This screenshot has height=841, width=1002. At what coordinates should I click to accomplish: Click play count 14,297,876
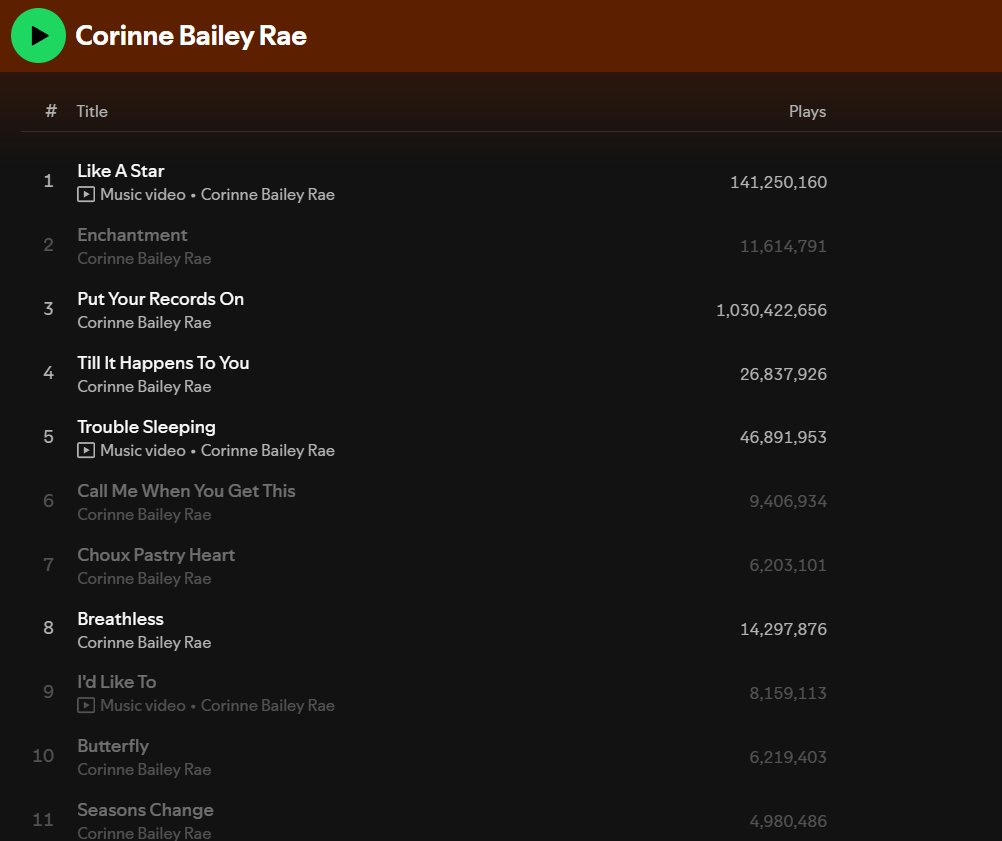click(783, 629)
